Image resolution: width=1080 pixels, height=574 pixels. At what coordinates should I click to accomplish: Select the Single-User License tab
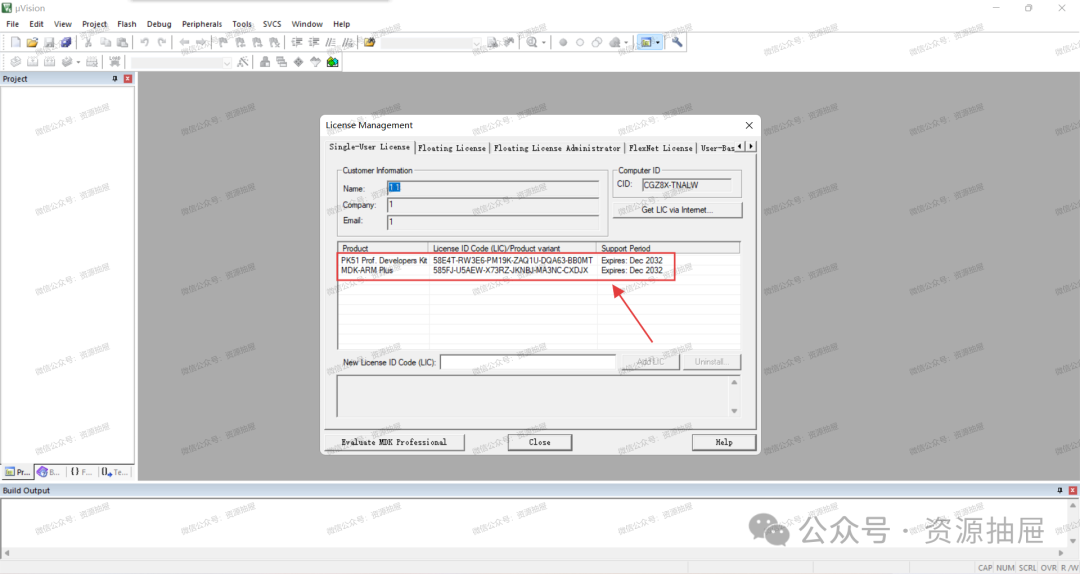tap(369, 147)
